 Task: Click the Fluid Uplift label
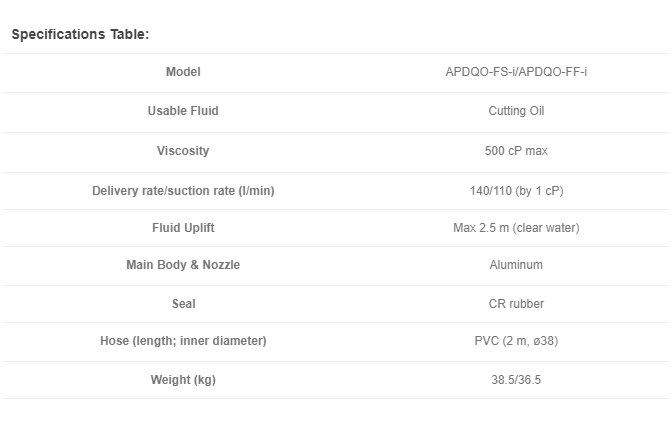tap(183, 228)
